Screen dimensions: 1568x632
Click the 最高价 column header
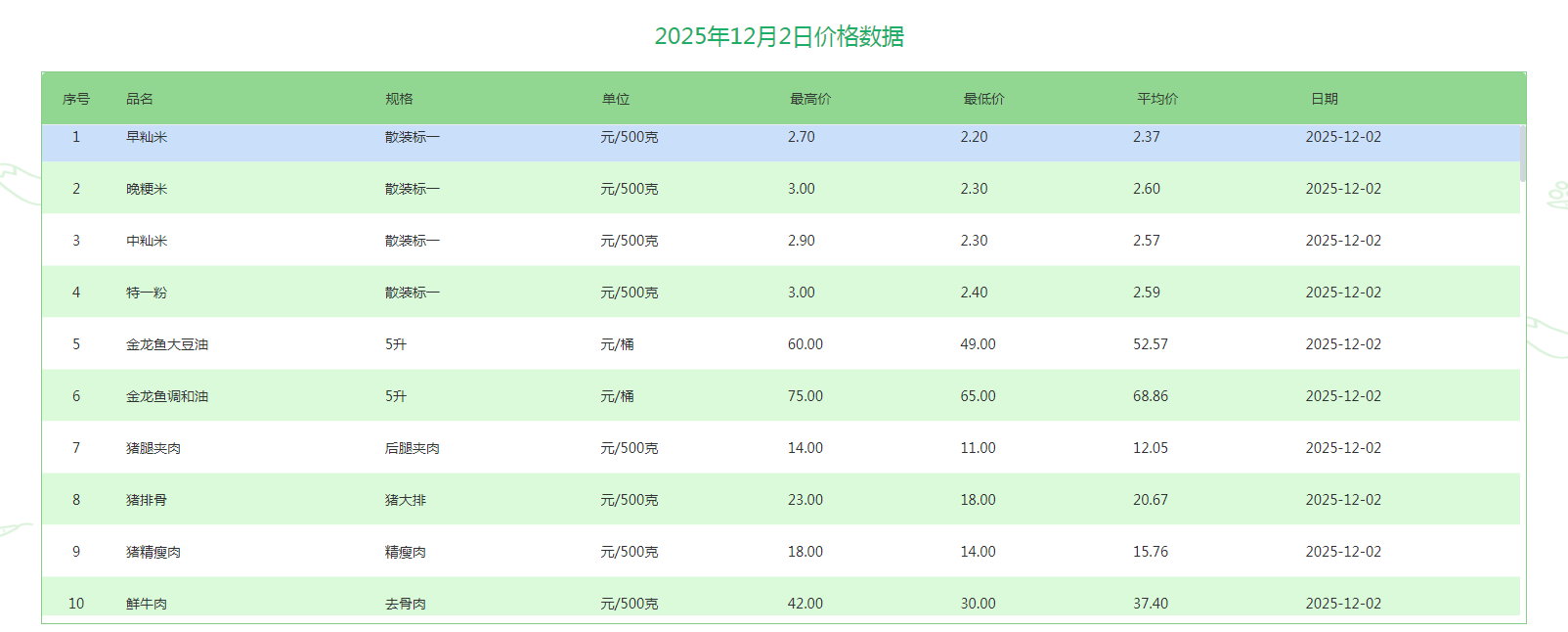[x=810, y=99]
